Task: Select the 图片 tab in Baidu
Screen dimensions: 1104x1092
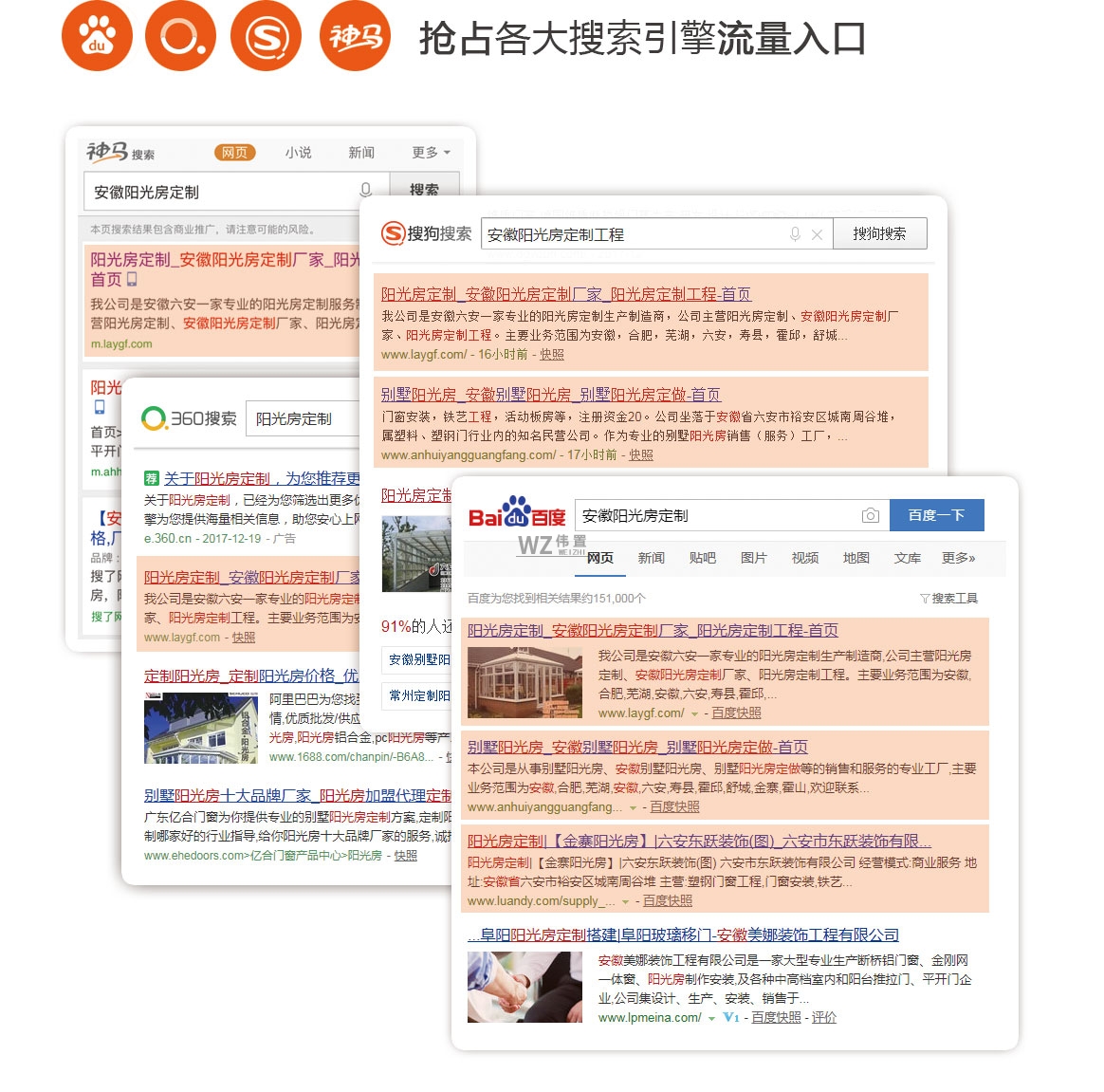Action: tap(753, 558)
